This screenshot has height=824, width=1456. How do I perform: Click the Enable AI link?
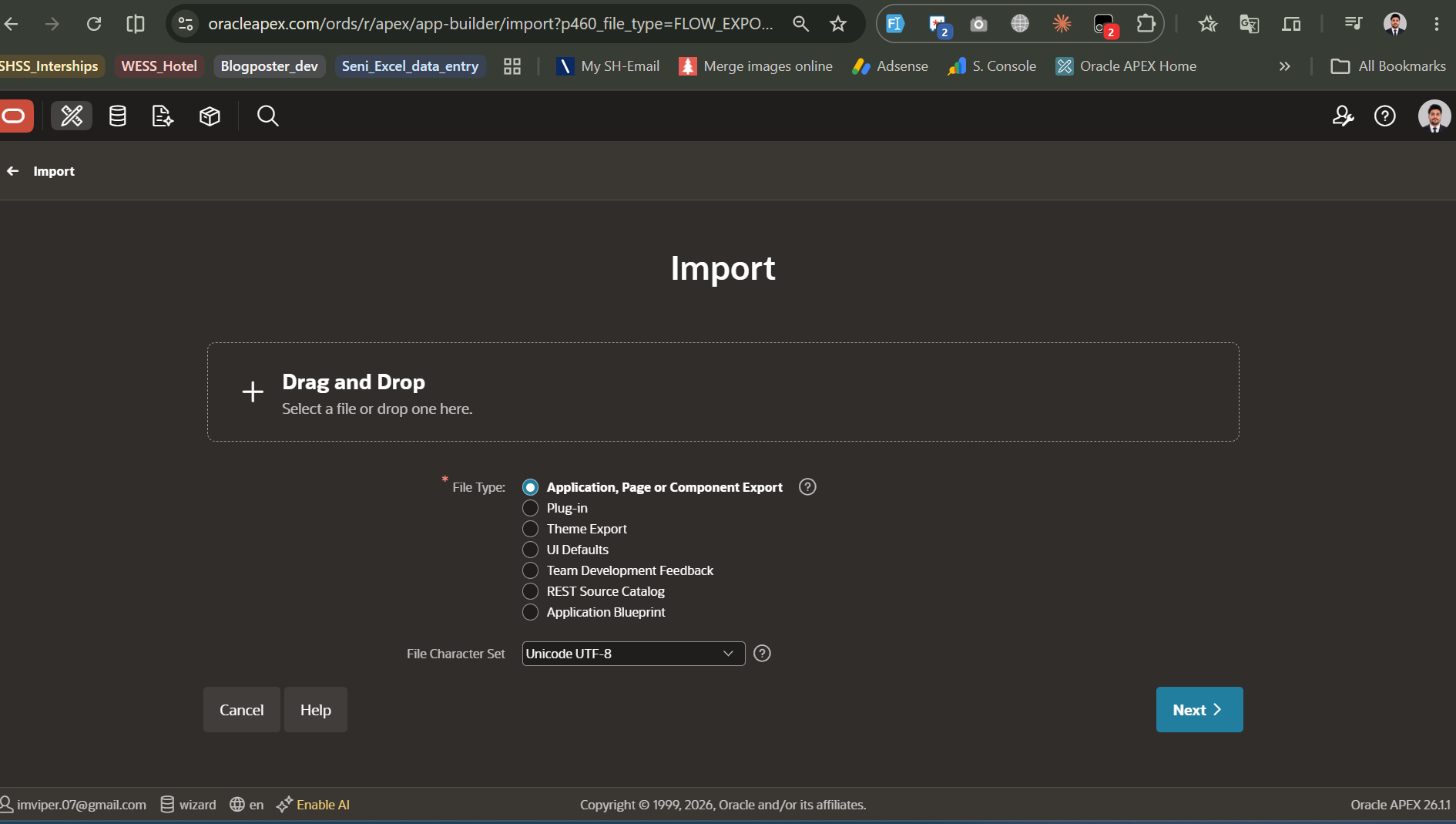click(314, 804)
